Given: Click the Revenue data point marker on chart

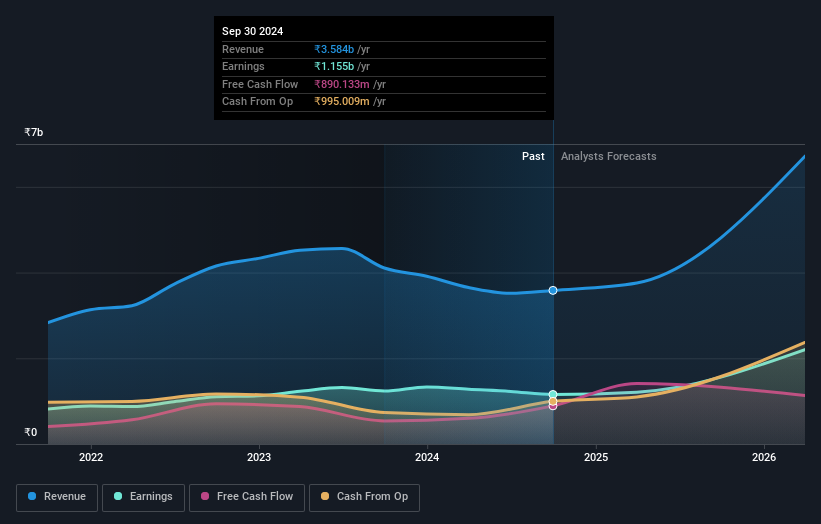Looking at the screenshot, I should (553, 291).
